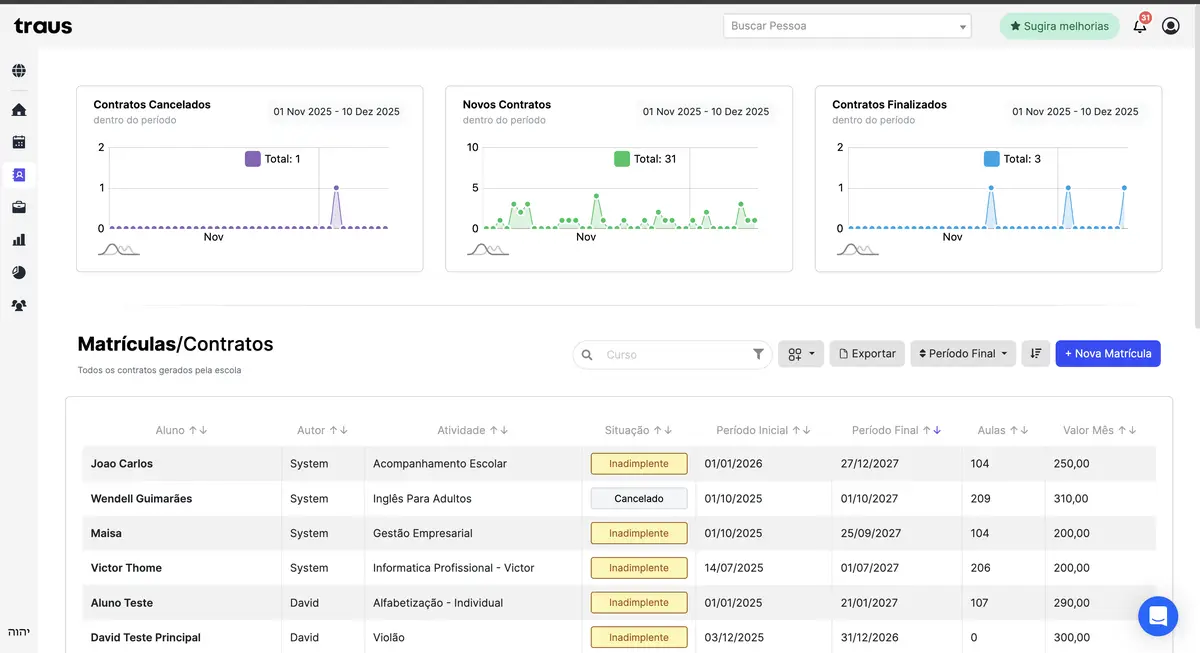The image size is (1200, 653).
Task: Click the briefcase icon in sidebar
Action: (19, 207)
